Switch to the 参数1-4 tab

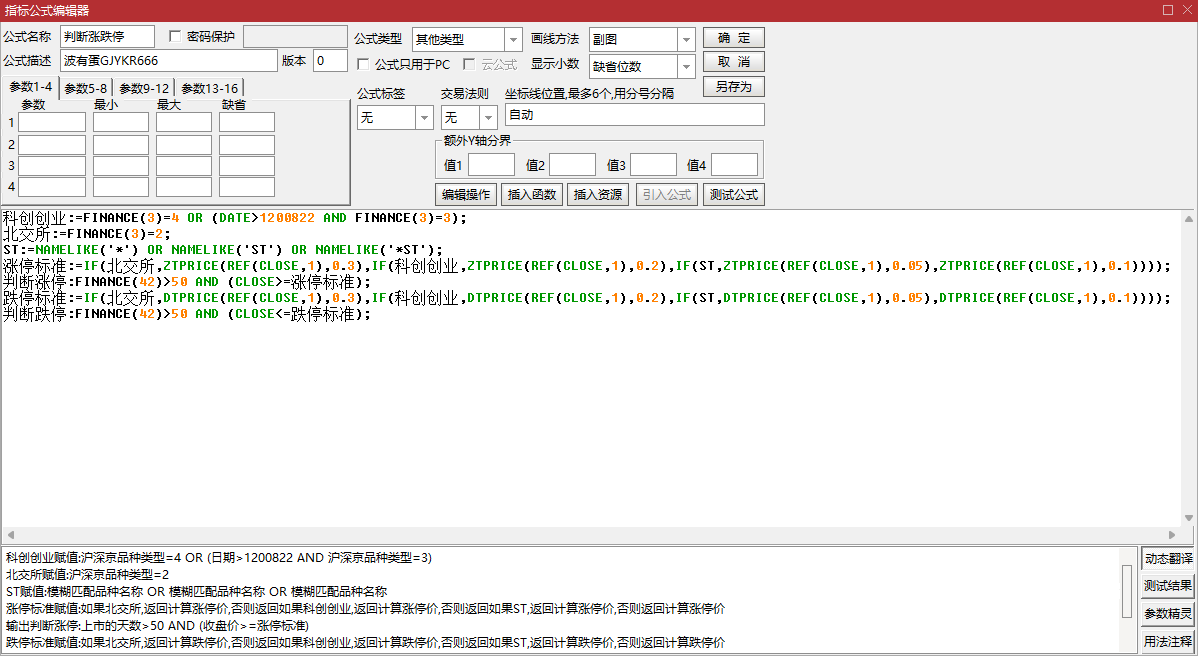coord(31,87)
